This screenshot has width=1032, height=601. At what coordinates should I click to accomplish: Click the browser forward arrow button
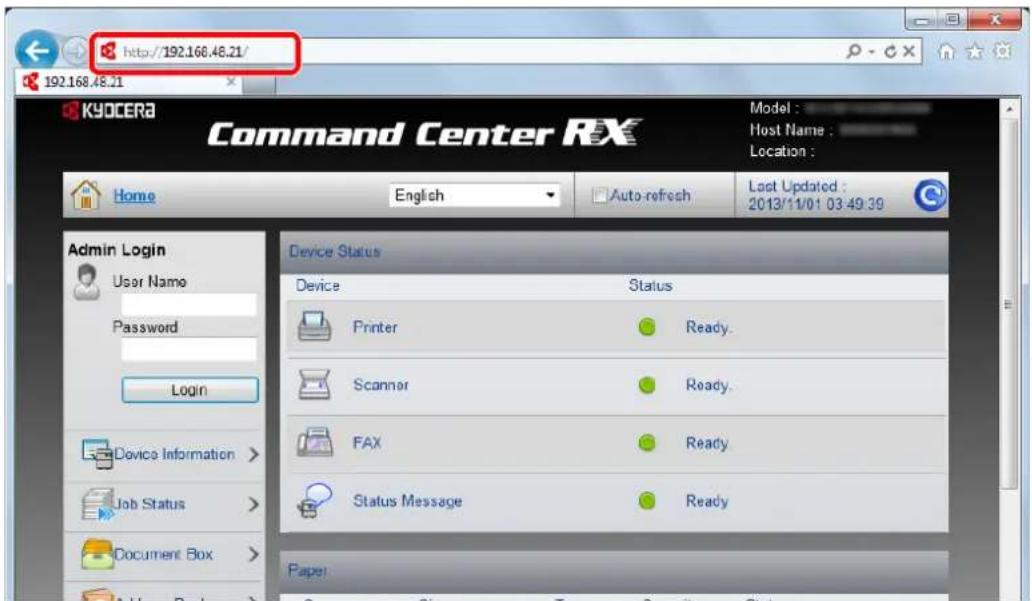pyautogui.click(x=76, y=51)
